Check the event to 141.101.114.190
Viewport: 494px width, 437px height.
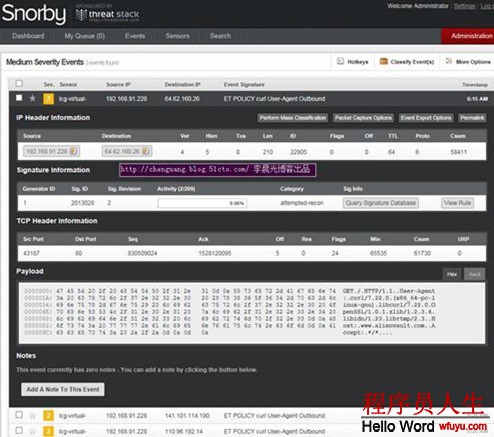[19, 415]
